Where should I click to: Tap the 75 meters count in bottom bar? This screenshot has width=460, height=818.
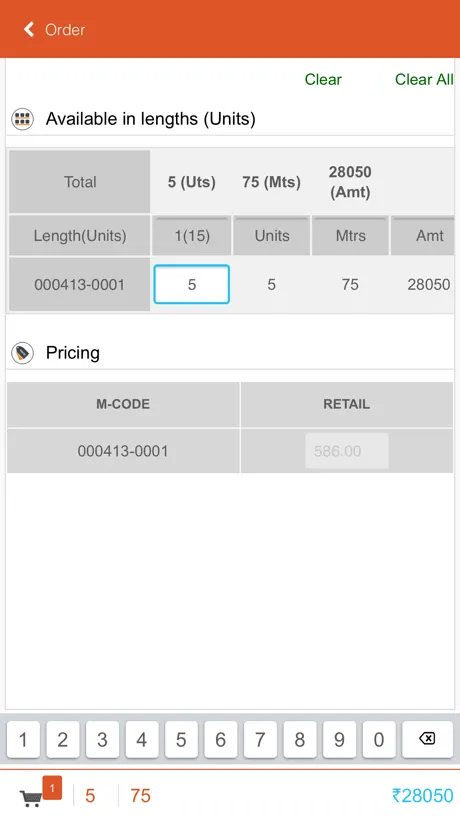click(140, 796)
